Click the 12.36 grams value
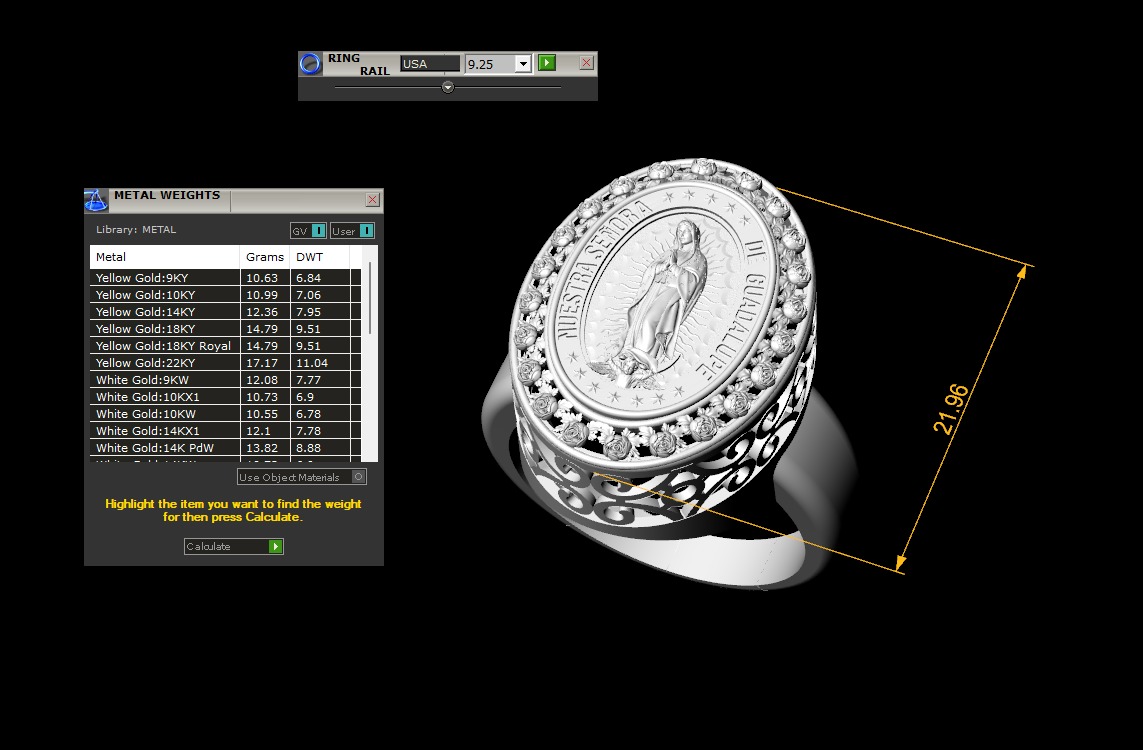This screenshot has height=750, width=1143. tap(262, 311)
